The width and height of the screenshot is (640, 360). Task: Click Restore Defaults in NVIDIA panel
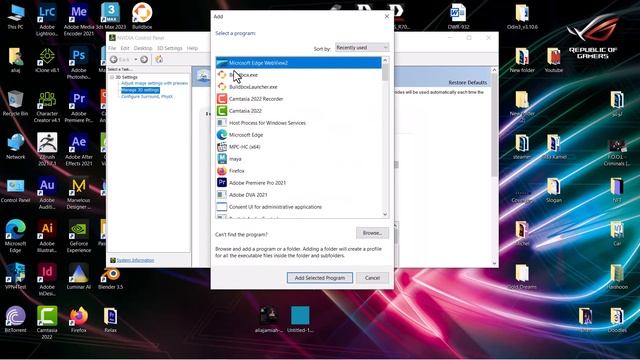(467, 82)
